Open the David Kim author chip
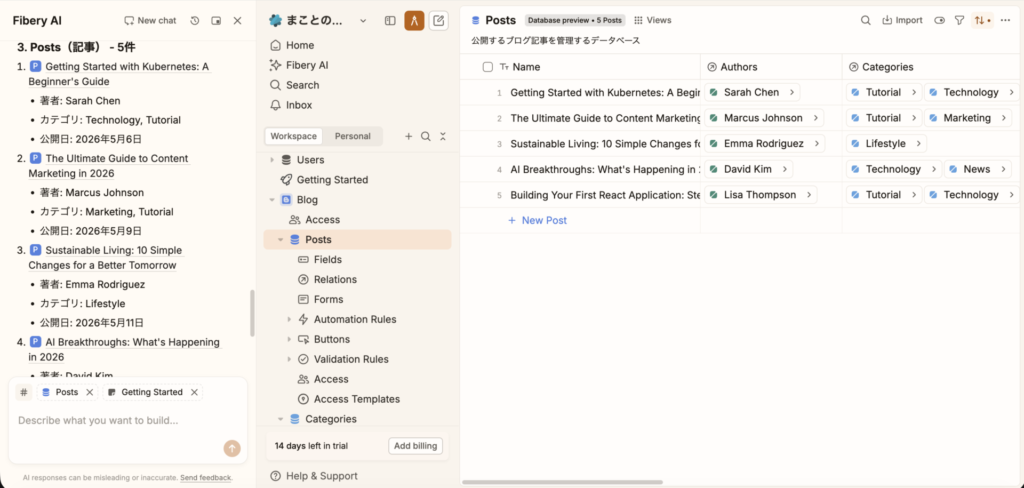Screen dimensions: 1024x488 point(748,169)
